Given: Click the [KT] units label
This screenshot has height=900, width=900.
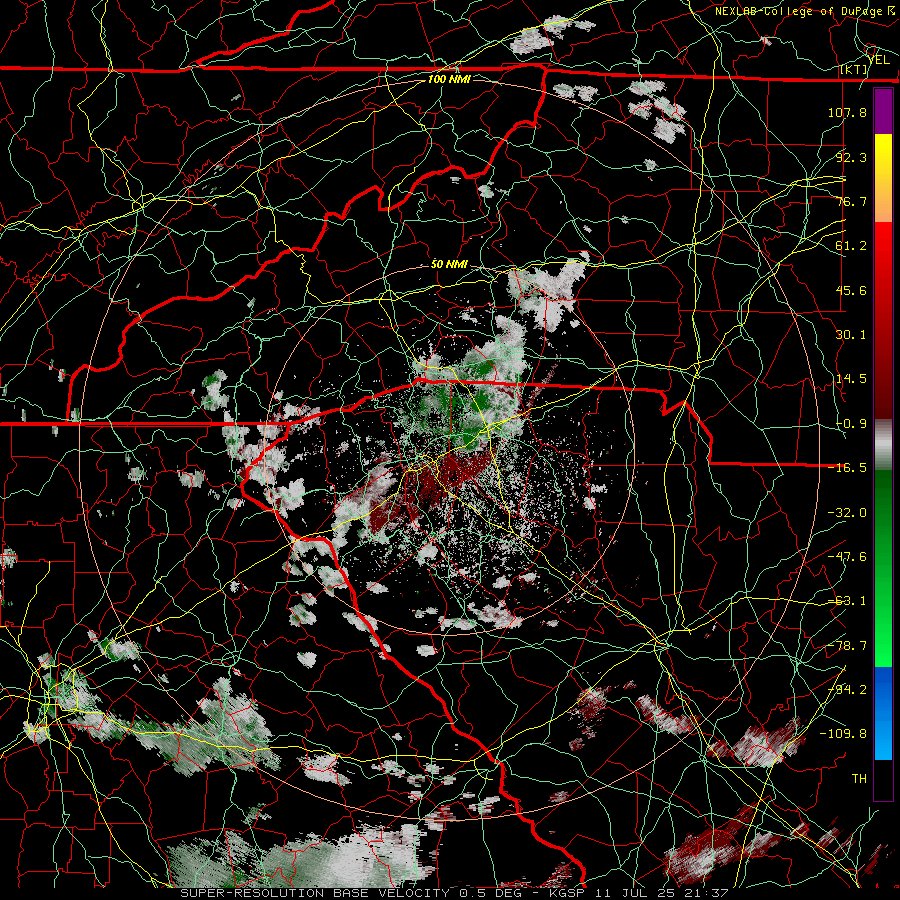Looking at the screenshot, I should pyautogui.click(x=854, y=69).
